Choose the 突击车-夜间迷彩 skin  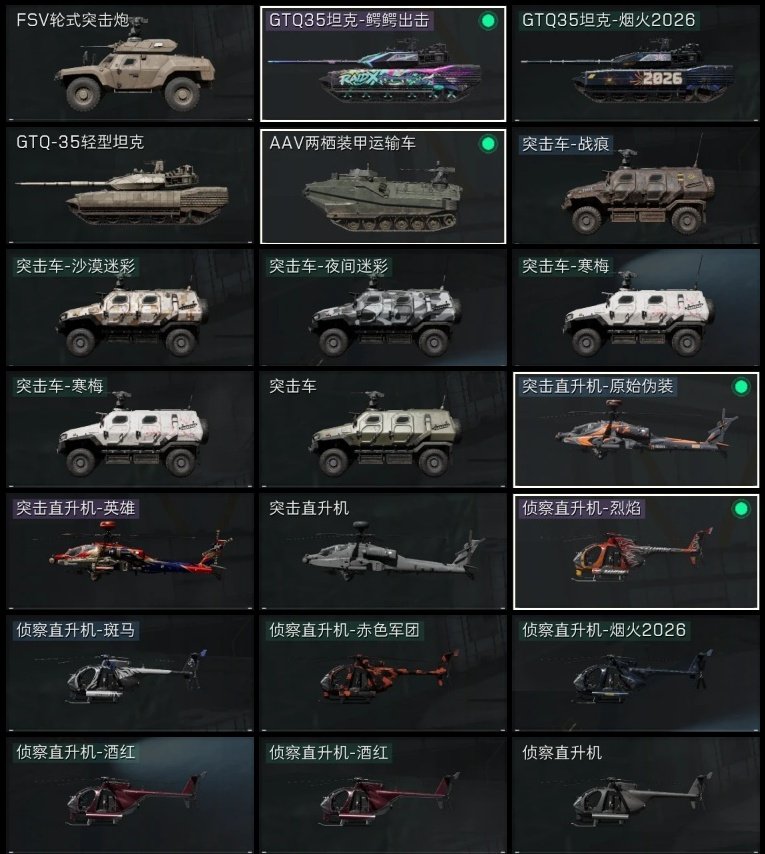click(x=383, y=307)
